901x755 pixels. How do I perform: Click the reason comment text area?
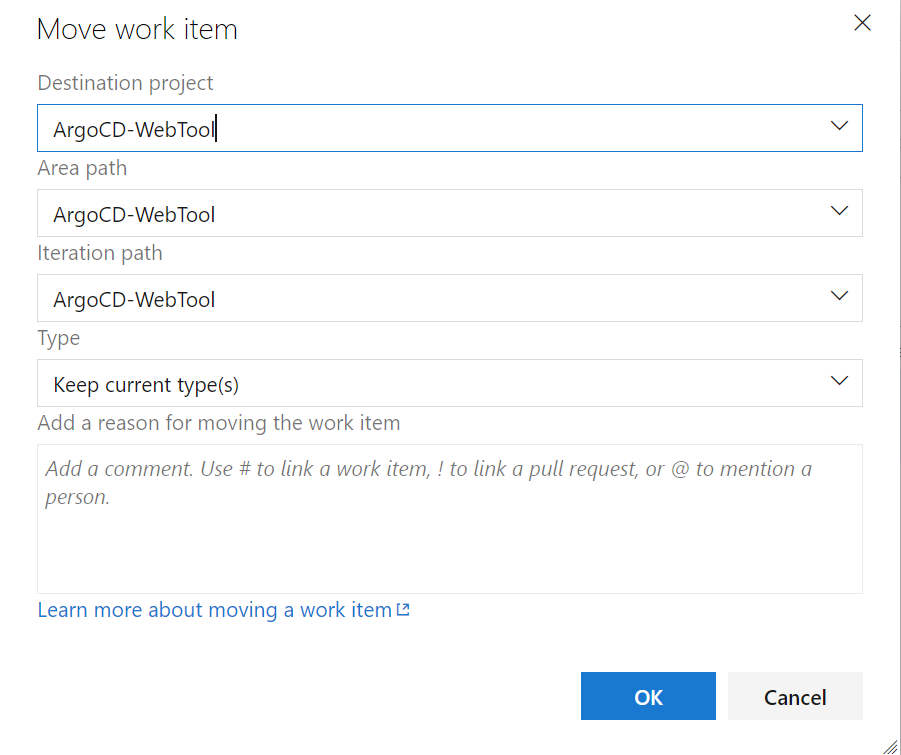pyautogui.click(x=449, y=530)
